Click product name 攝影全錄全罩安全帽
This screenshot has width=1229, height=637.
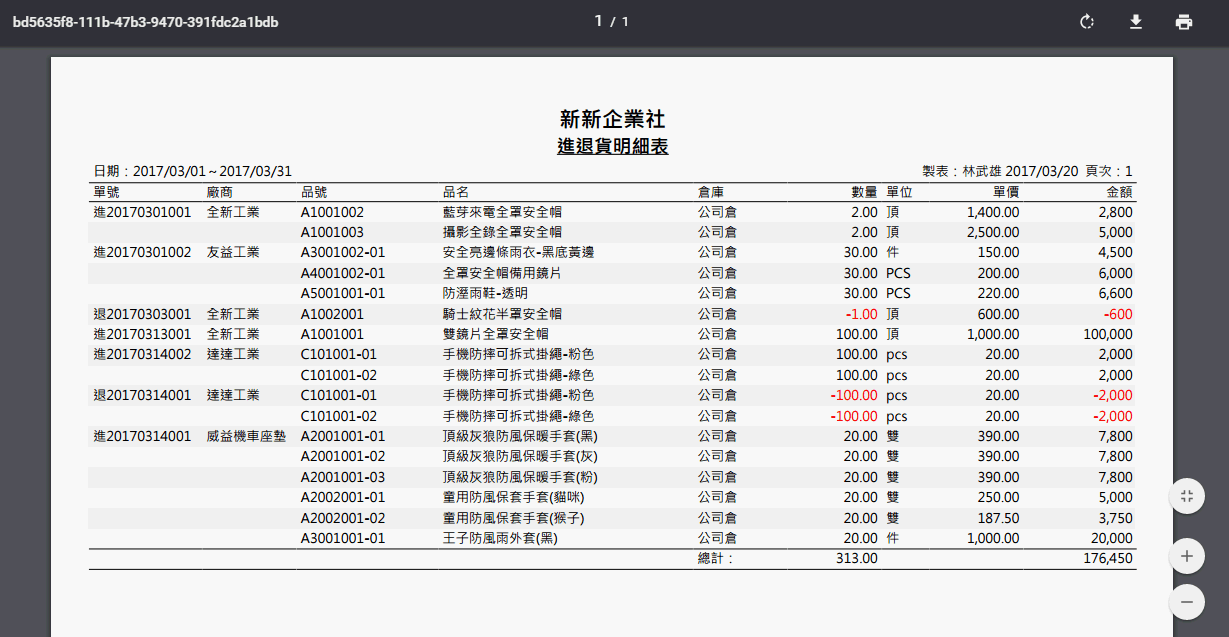click(502, 232)
